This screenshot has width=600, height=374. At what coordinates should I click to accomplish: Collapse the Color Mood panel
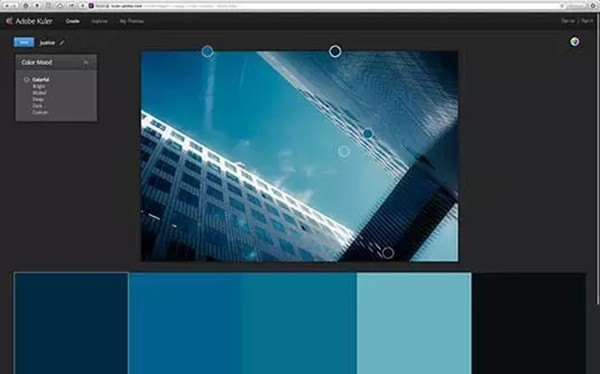(x=86, y=62)
